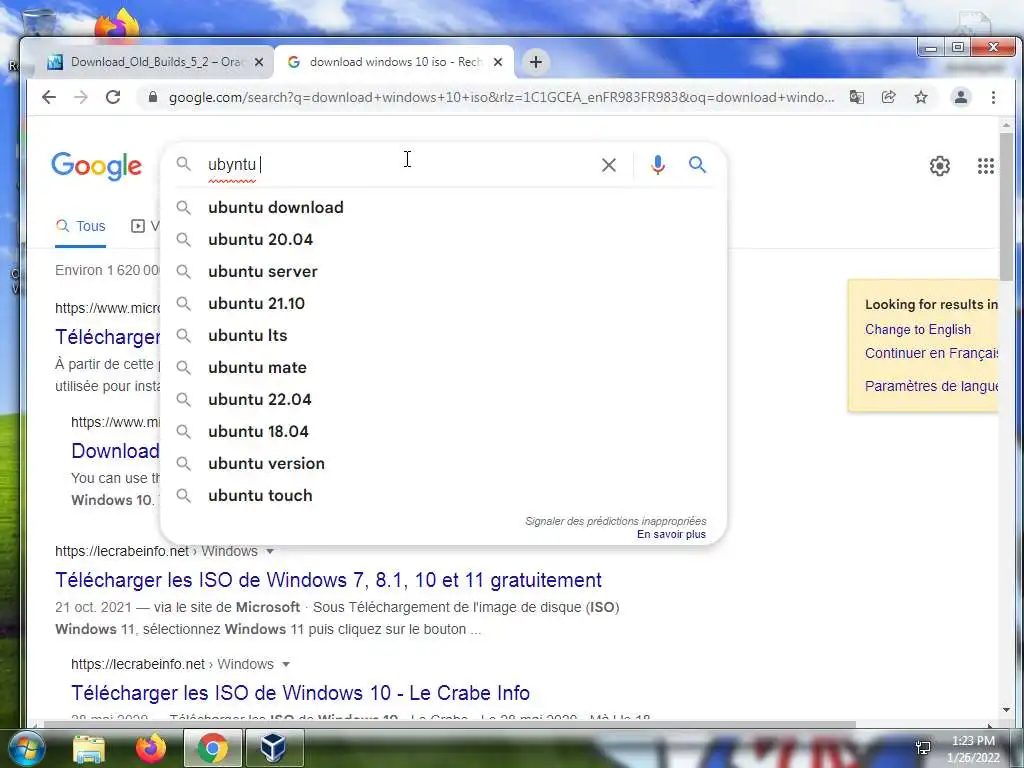Clear the search box text

click(609, 165)
